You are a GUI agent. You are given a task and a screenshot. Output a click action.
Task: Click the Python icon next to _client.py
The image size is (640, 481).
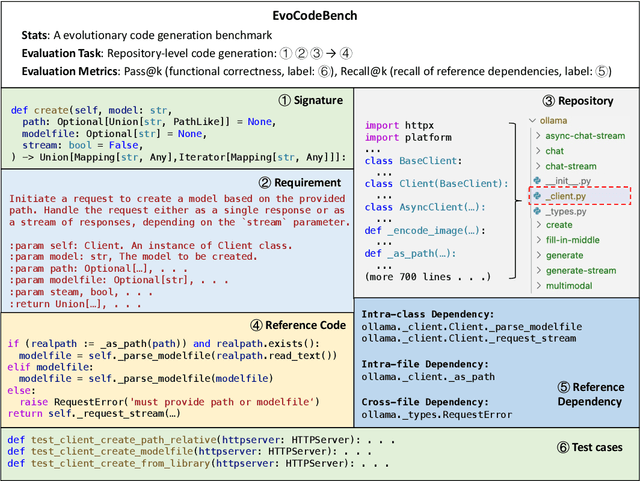click(x=538, y=198)
